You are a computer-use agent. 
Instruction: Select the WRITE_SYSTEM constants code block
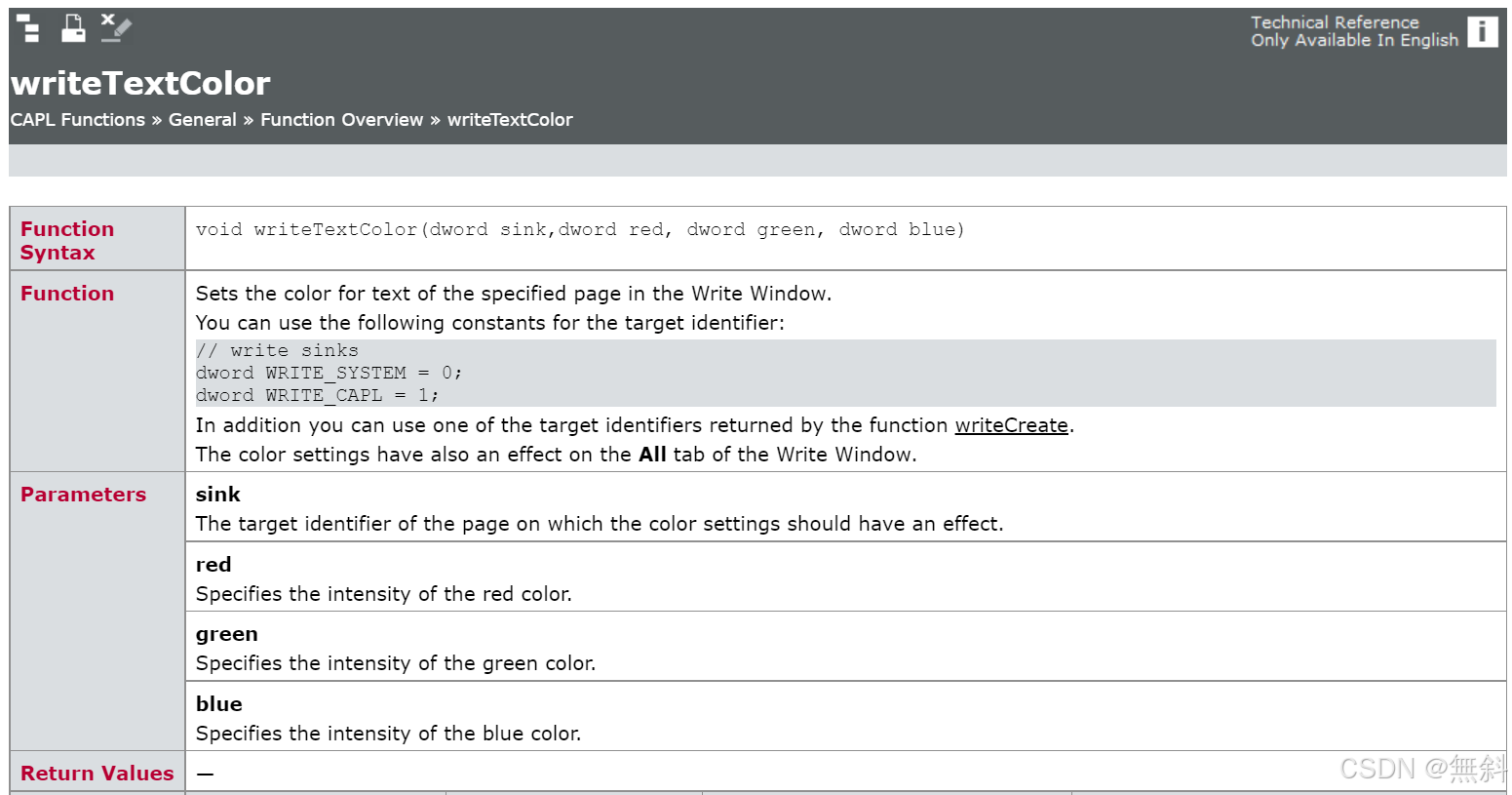coord(329,373)
